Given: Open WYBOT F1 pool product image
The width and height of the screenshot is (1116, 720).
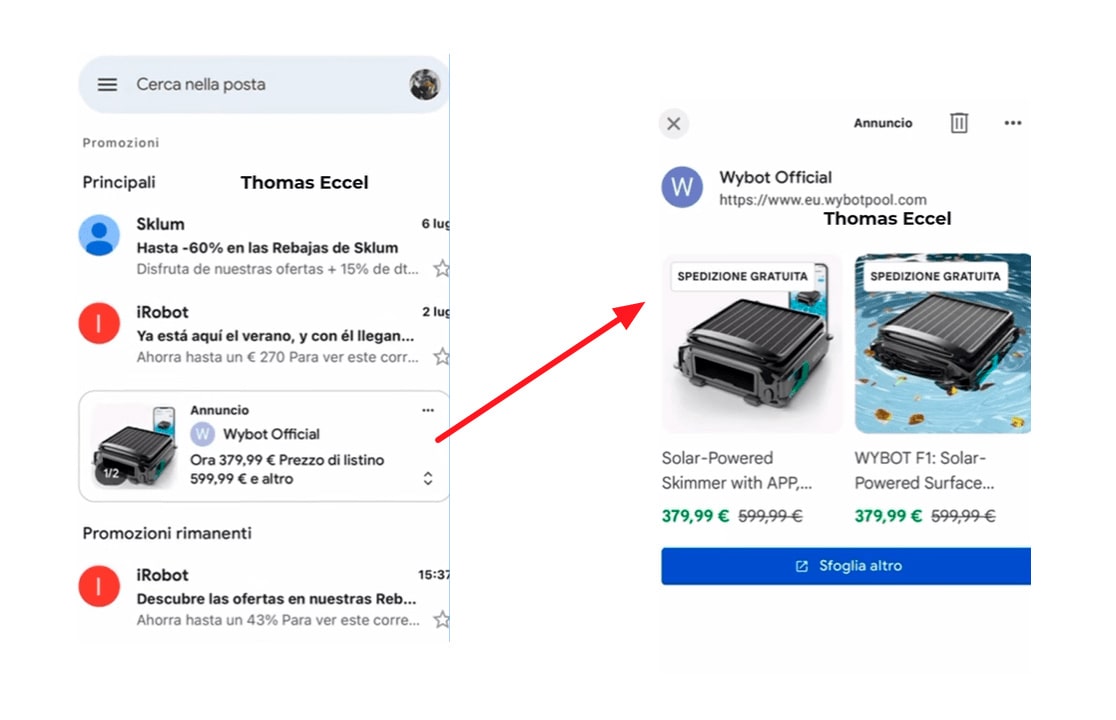Looking at the screenshot, I should tap(942, 343).
